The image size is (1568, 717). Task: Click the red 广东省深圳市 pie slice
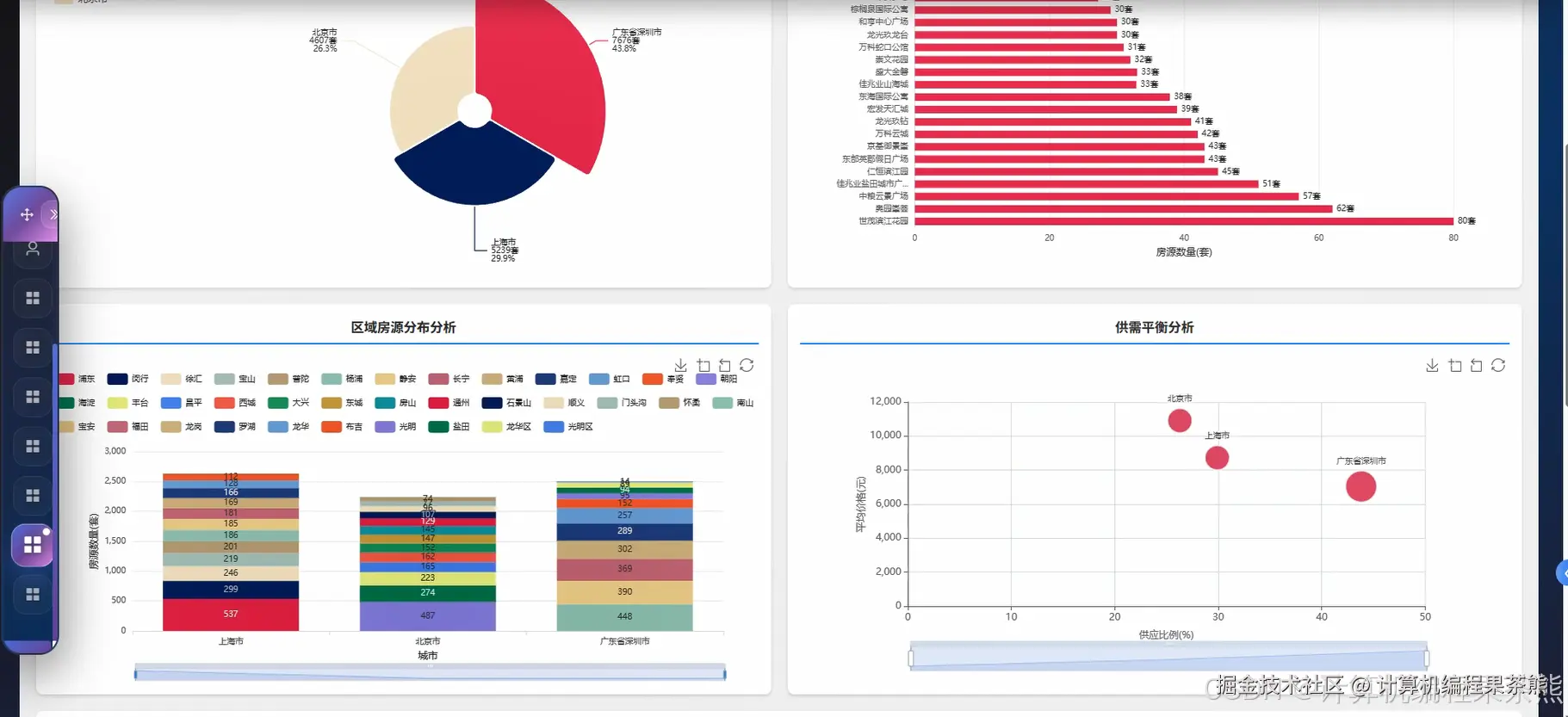(x=542, y=82)
